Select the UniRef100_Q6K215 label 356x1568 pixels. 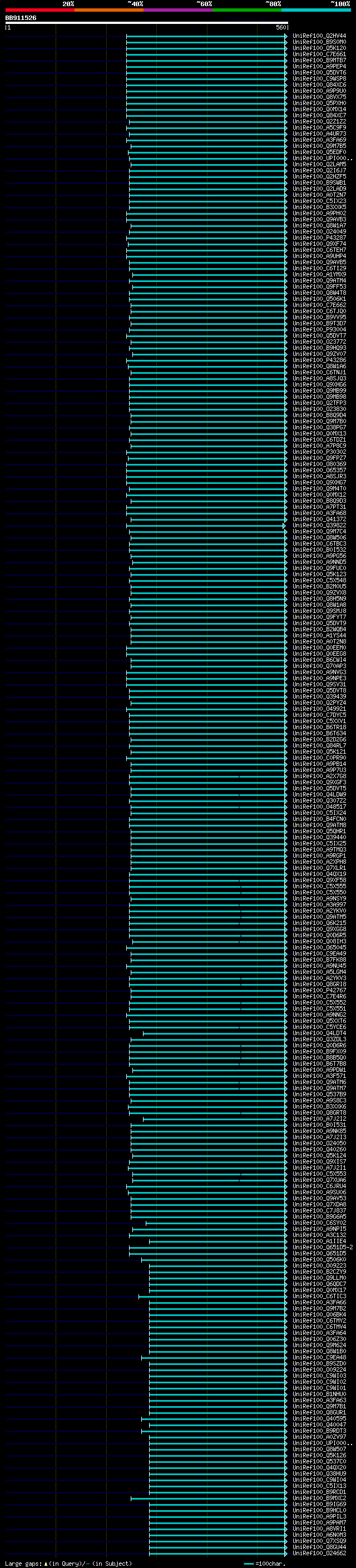click(x=319, y=923)
